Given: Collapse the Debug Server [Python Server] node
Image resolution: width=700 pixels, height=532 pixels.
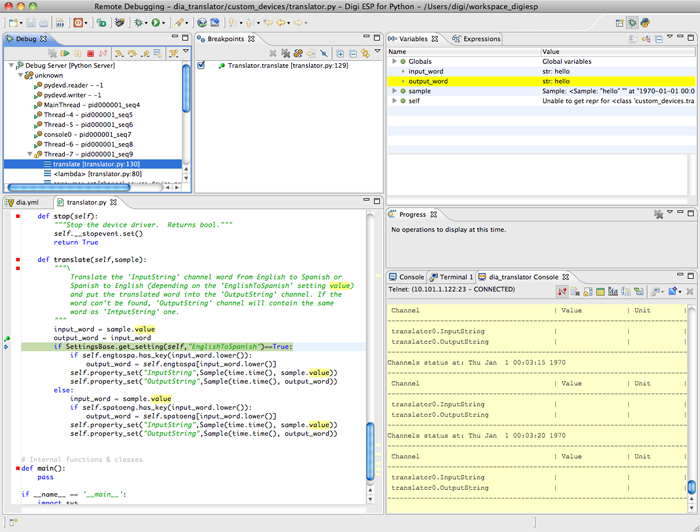Looking at the screenshot, I should pyautogui.click(x=11, y=66).
